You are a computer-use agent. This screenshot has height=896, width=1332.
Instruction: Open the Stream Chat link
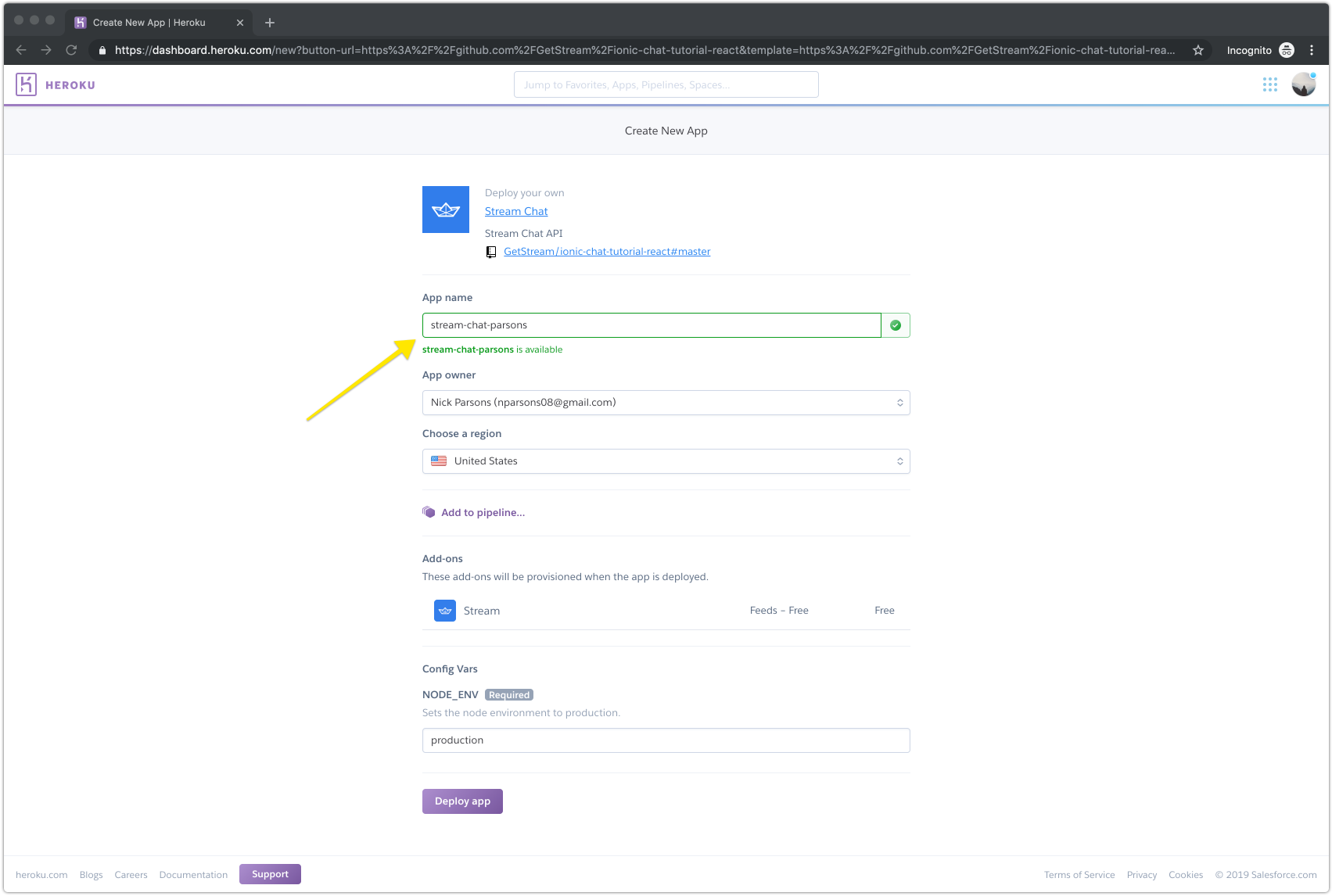(516, 211)
